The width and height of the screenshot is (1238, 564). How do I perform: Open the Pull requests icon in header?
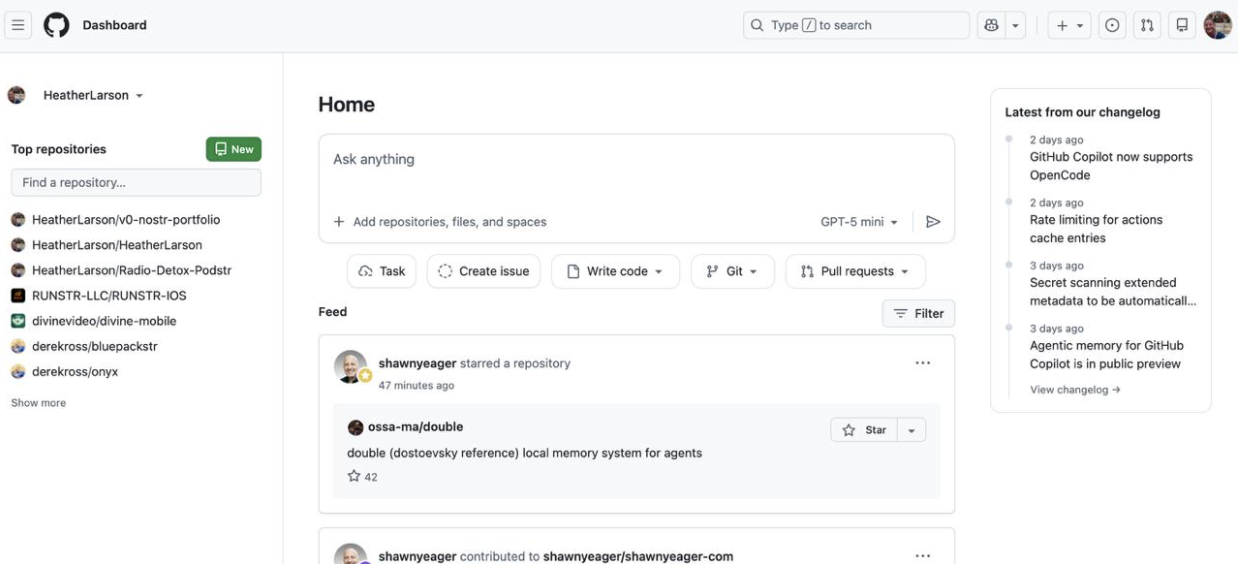click(x=1148, y=25)
